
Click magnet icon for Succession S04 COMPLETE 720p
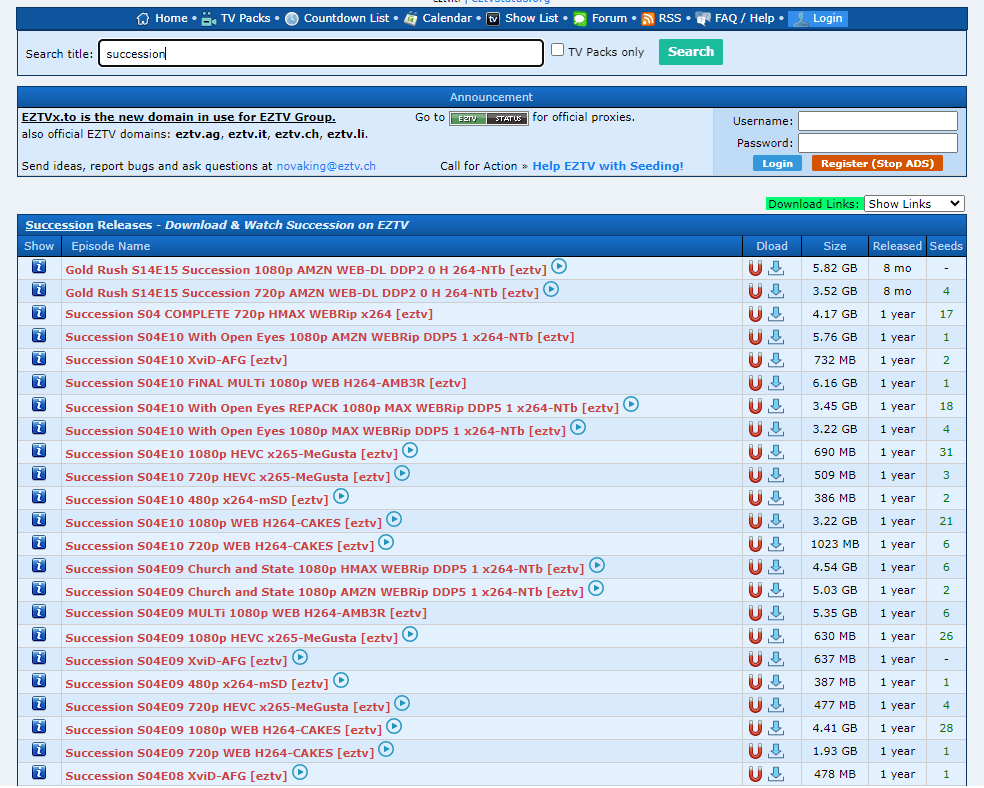(755, 314)
